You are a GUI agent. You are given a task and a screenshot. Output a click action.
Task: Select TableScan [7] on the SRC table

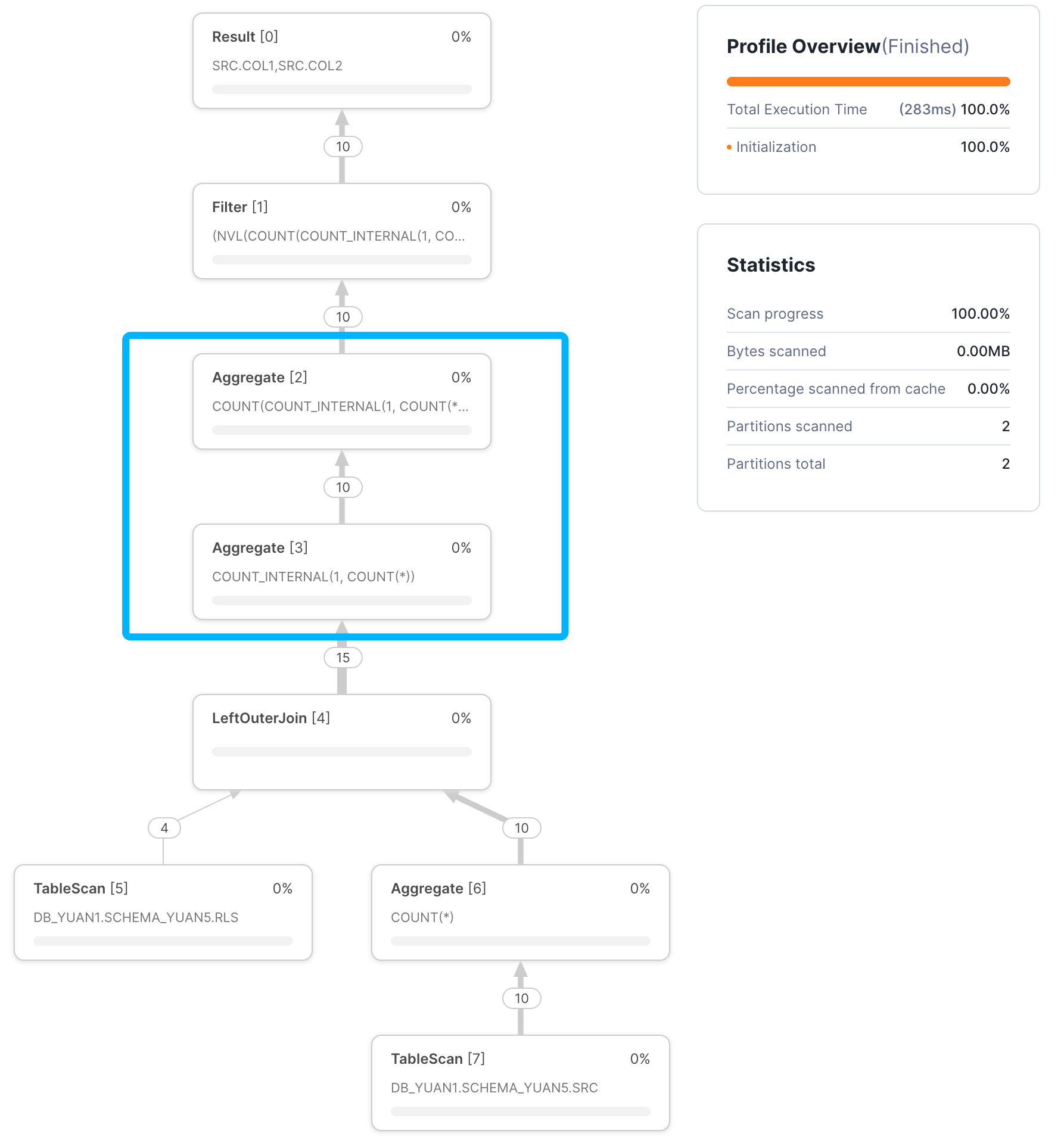click(x=520, y=1083)
